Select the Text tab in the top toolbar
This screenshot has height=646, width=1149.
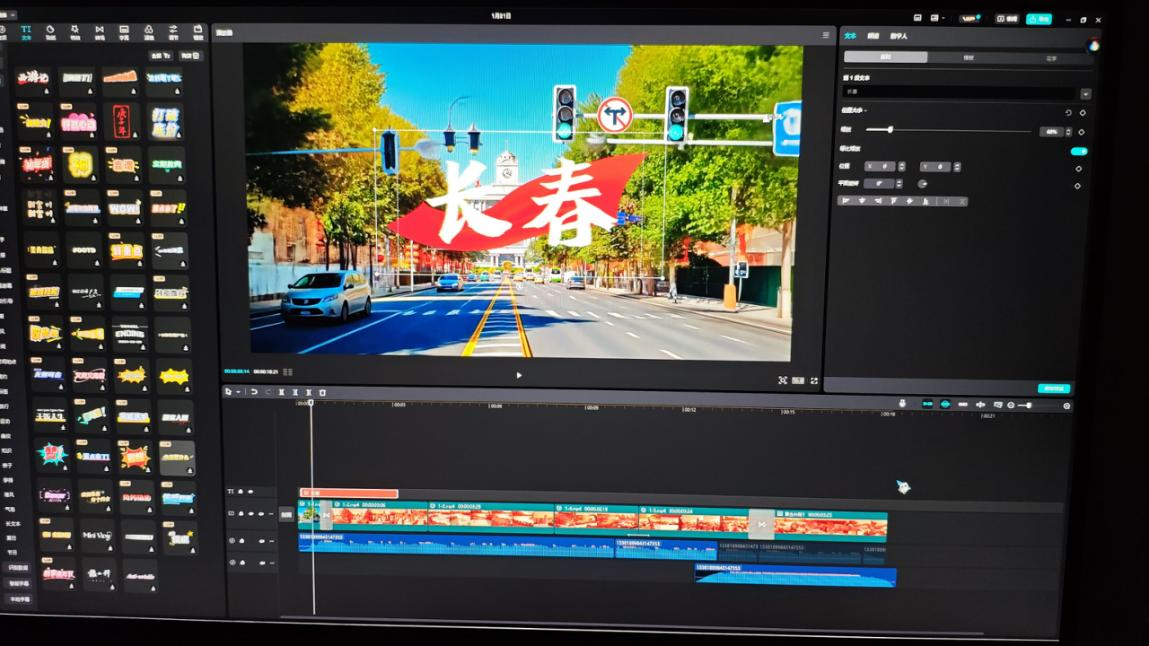[x=26, y=33]
